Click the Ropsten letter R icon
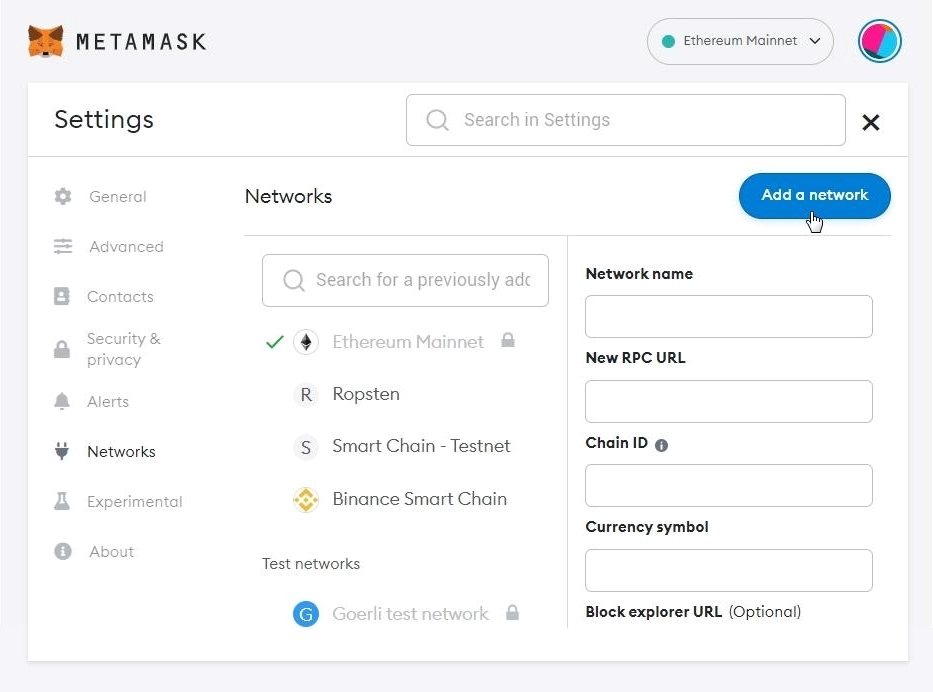The width and height of the screenshot is (933, 692). 305,395
